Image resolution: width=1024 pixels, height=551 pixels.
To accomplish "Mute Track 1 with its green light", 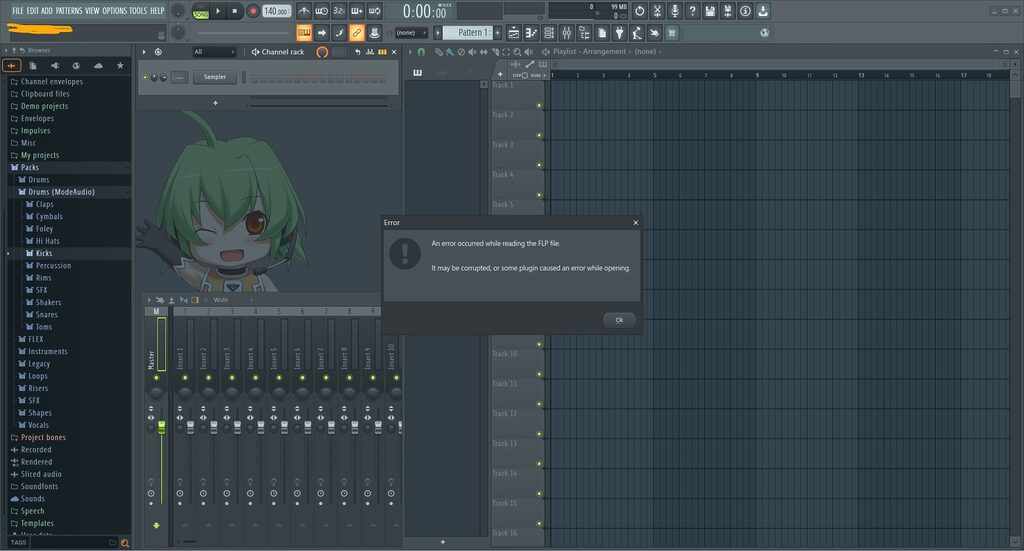I will pyautogui.click(x=539, y=105).
